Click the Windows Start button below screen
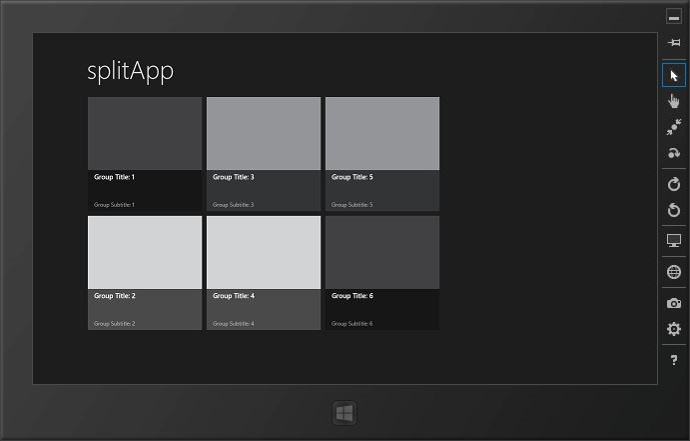The image size is (690, 441). point(344,413)
